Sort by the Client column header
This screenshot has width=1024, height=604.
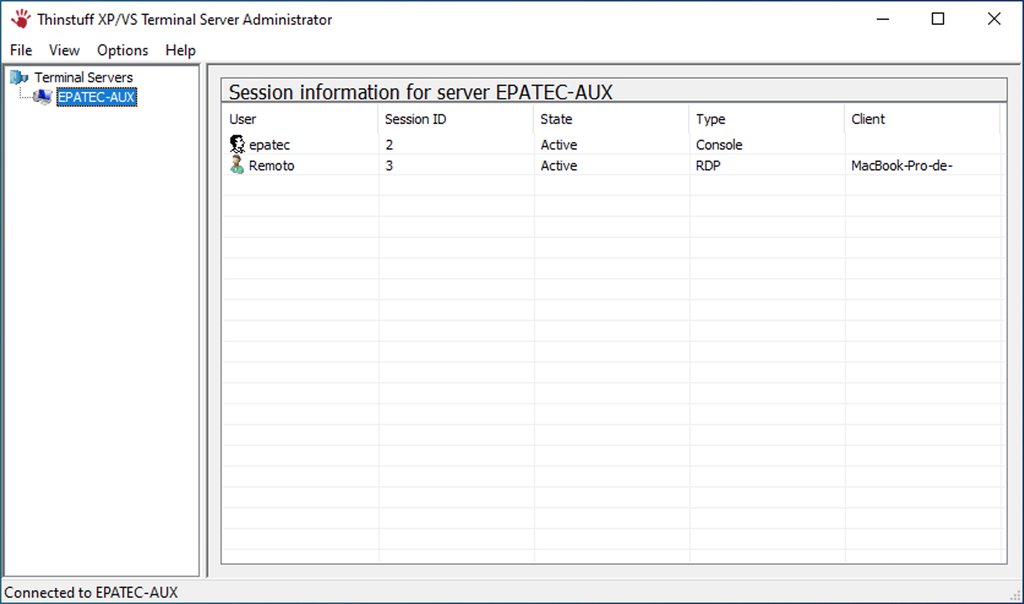click(x=922, y=119)
